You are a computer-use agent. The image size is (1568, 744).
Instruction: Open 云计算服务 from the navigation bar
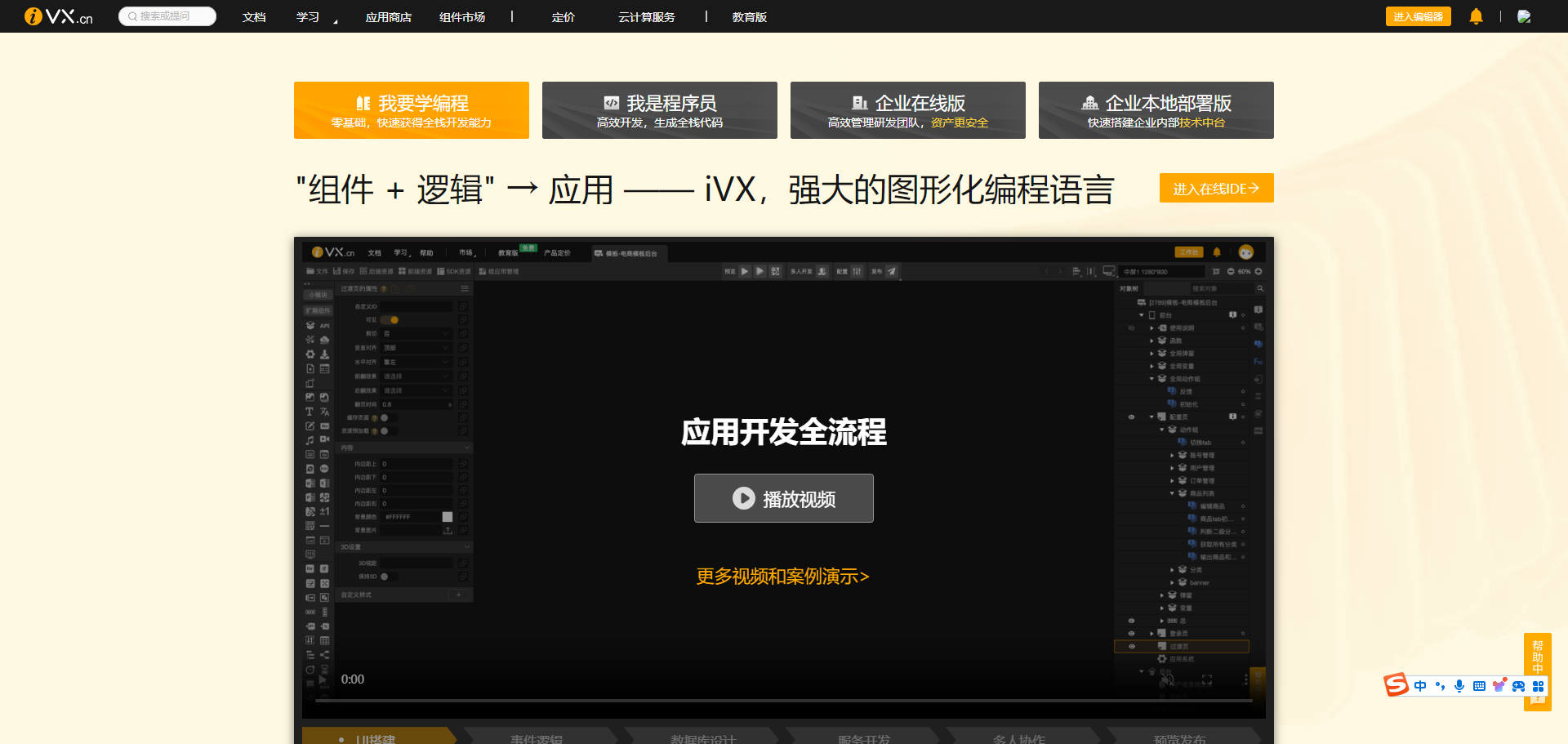click(647, 17)
